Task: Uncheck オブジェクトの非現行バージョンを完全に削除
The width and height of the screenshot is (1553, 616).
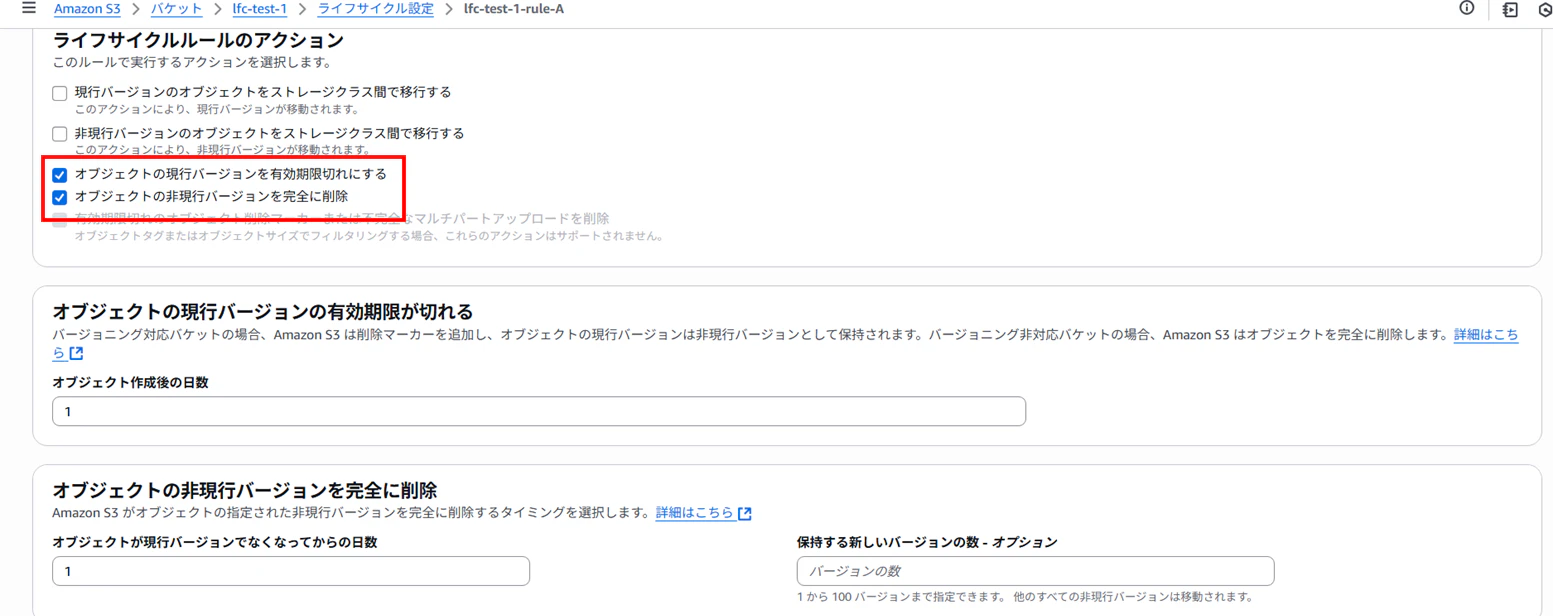Action: coord(59,197)
